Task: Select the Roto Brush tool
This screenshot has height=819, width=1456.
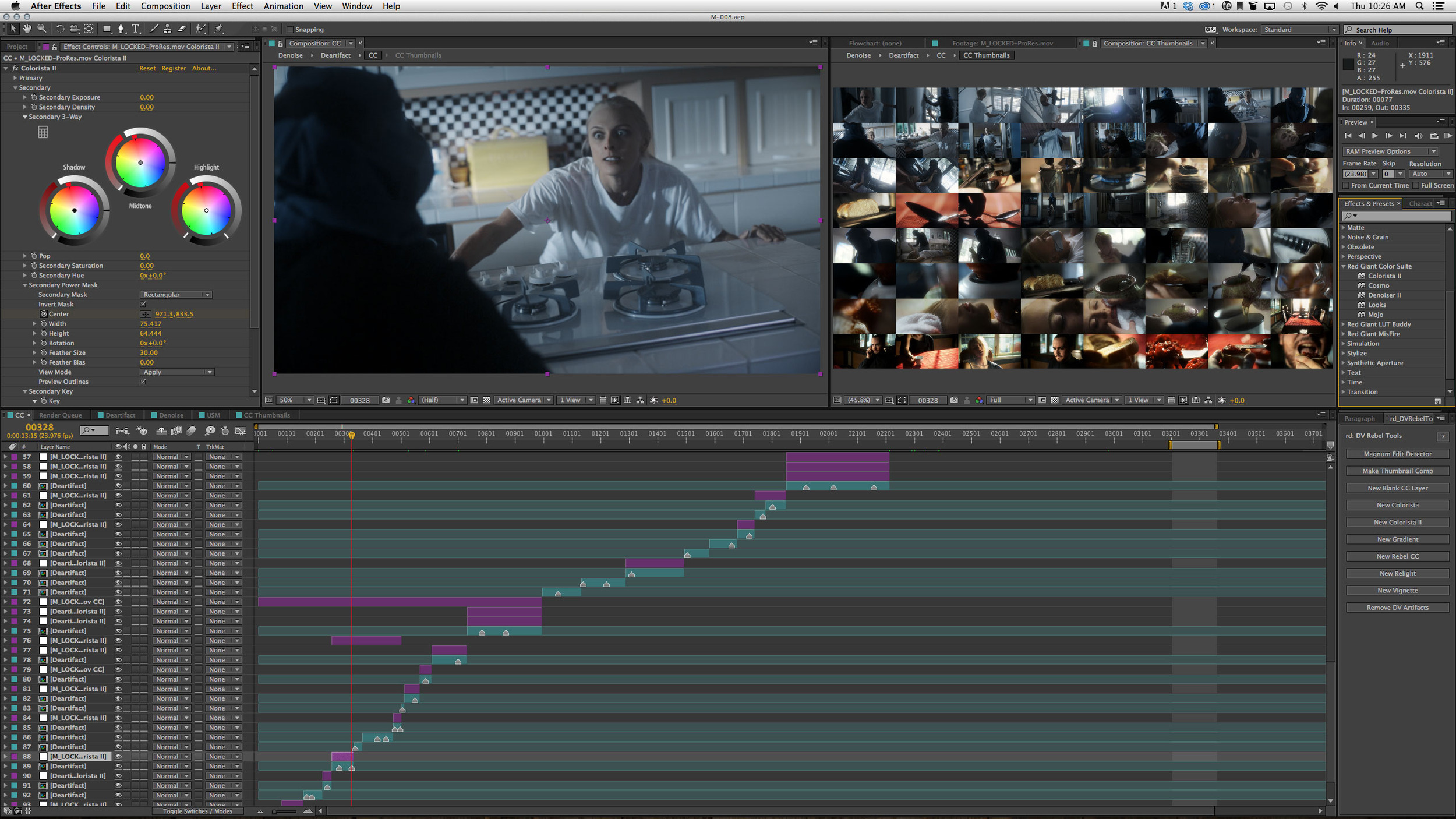Action: tap(200, 29)
